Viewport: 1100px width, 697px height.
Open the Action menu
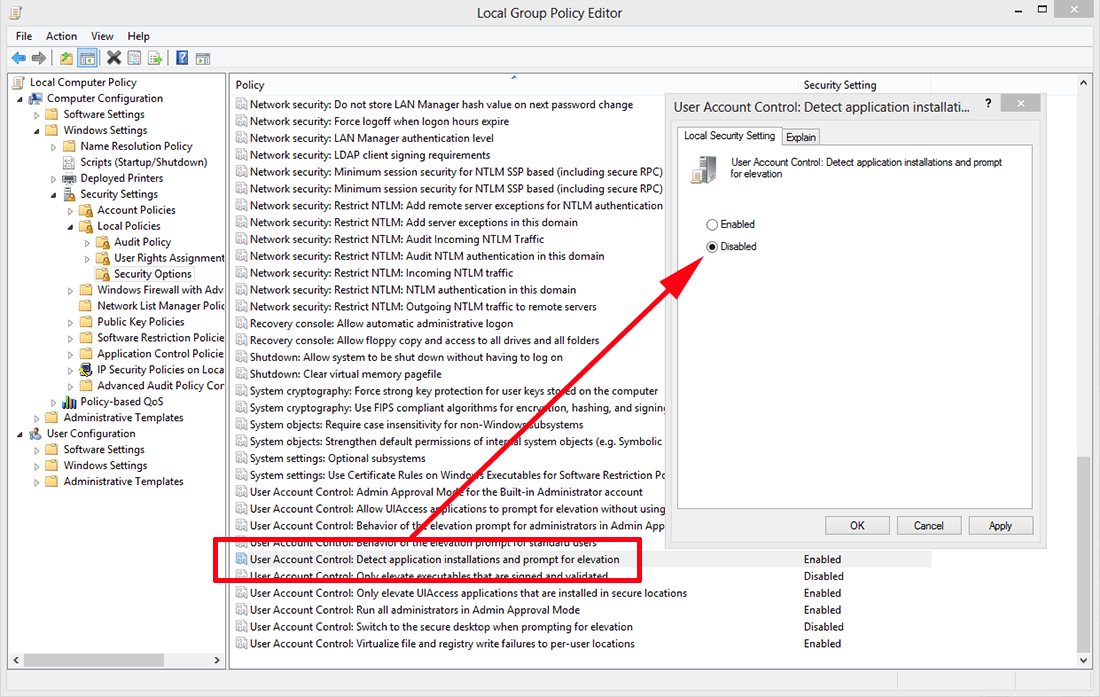point(61,36)
